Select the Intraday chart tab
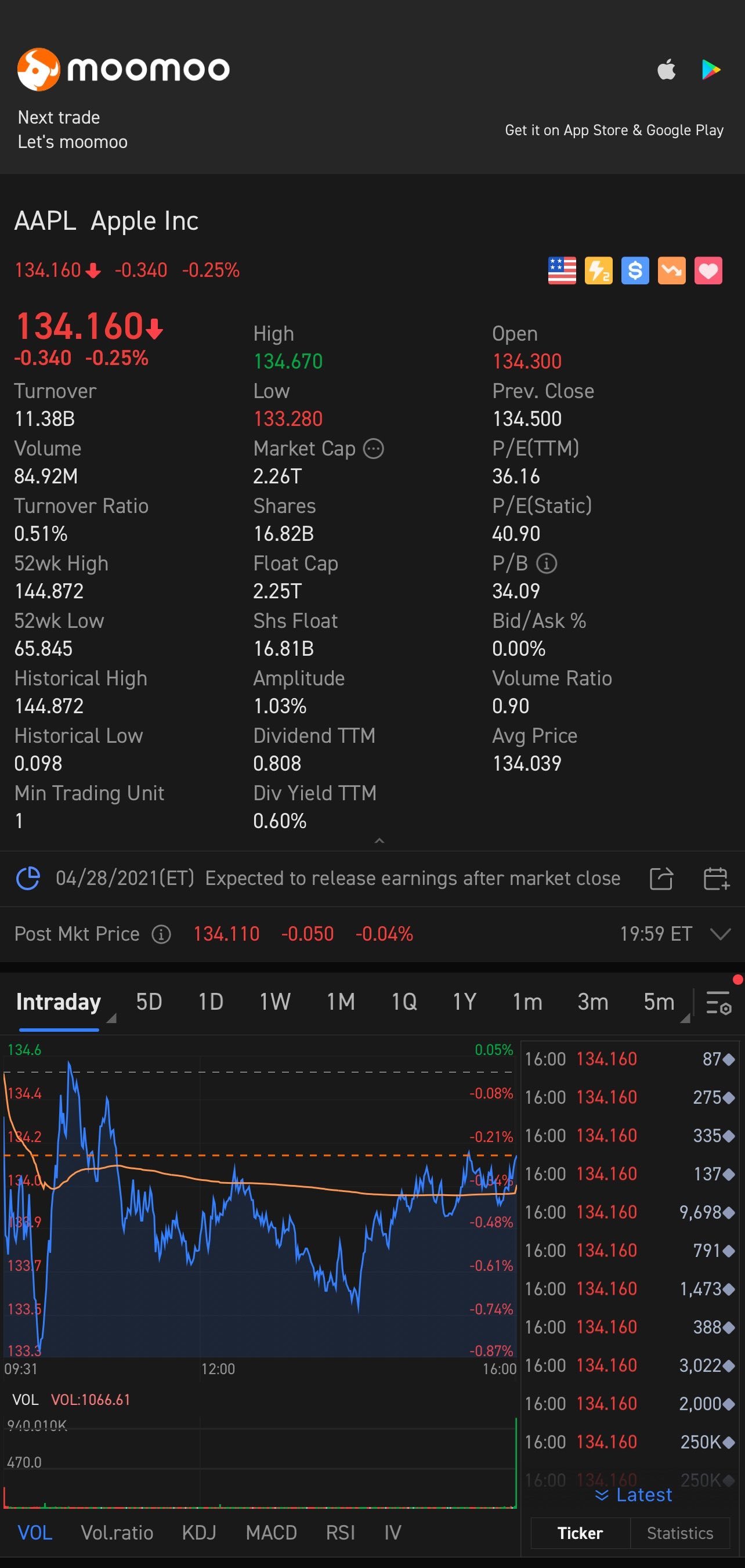Image resolution: width=745 pixels, height=1568 pixels. (59, 1002)
